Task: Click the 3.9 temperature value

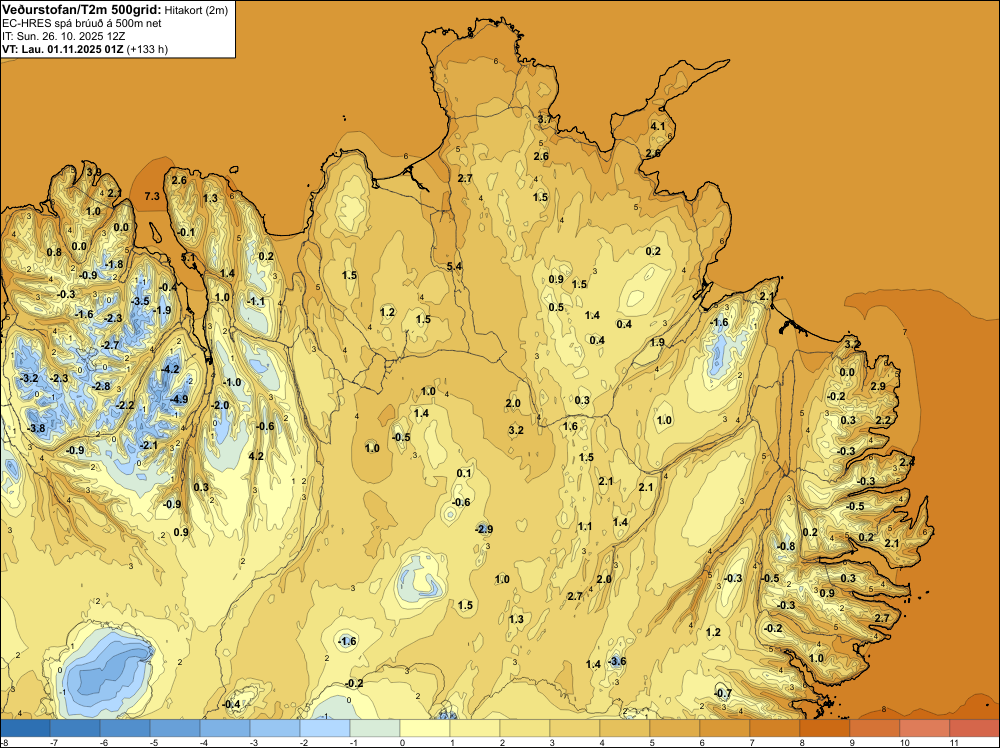Action: pyautogui.click(x=94, y=172)
